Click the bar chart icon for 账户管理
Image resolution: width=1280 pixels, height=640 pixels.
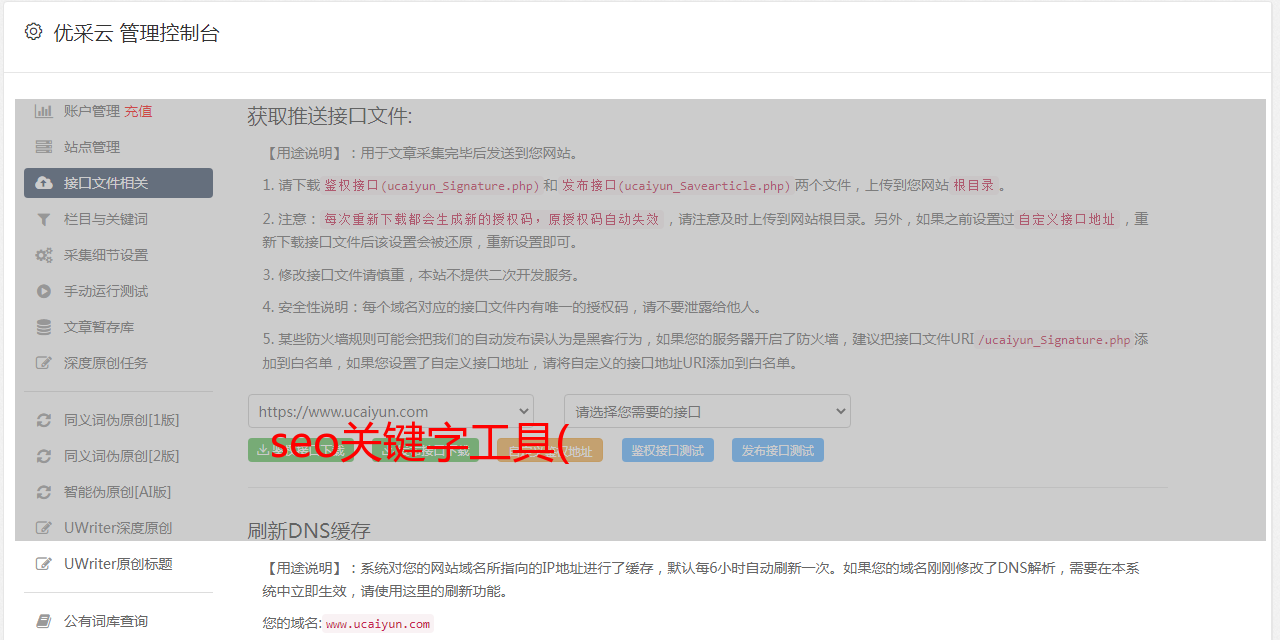coord(44,111)
